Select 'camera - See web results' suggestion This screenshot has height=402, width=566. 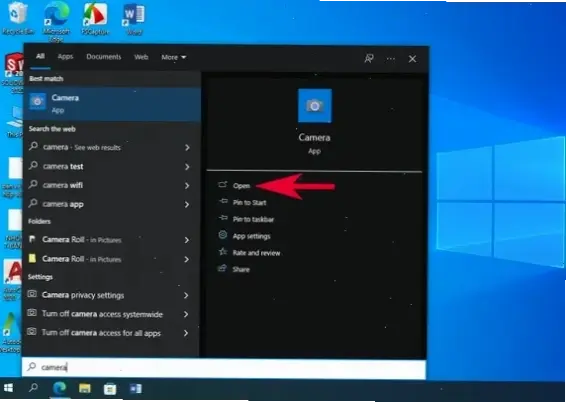112,147
